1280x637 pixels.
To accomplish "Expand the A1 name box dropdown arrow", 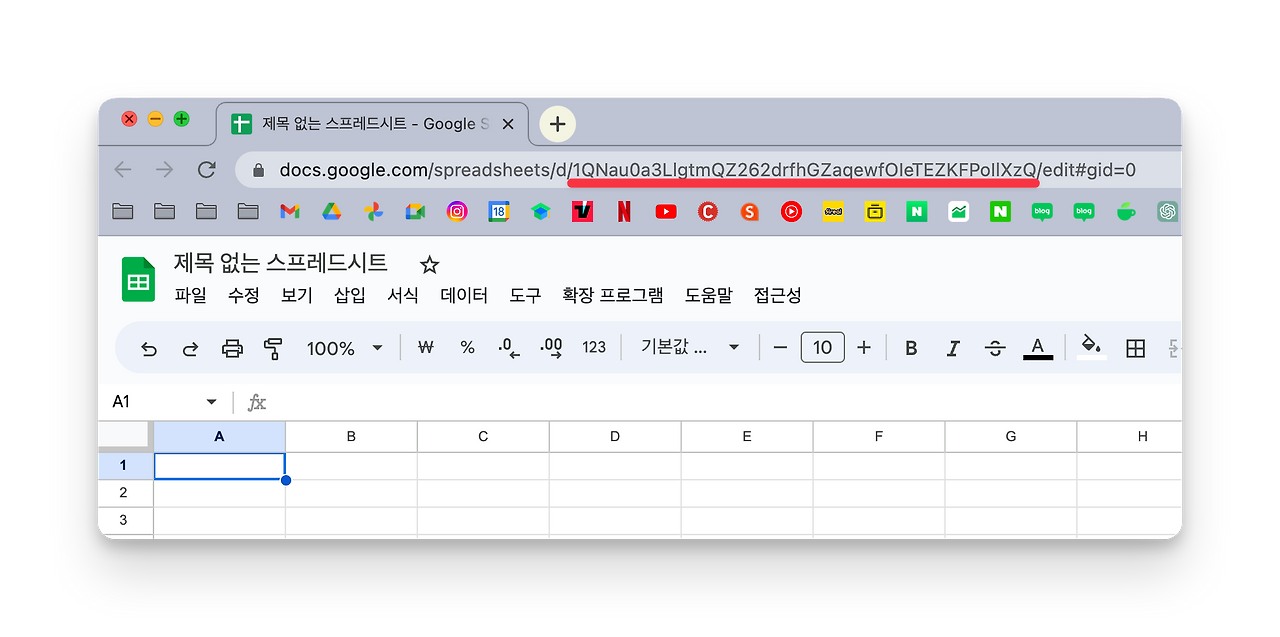I will click(x=211, y=402).
